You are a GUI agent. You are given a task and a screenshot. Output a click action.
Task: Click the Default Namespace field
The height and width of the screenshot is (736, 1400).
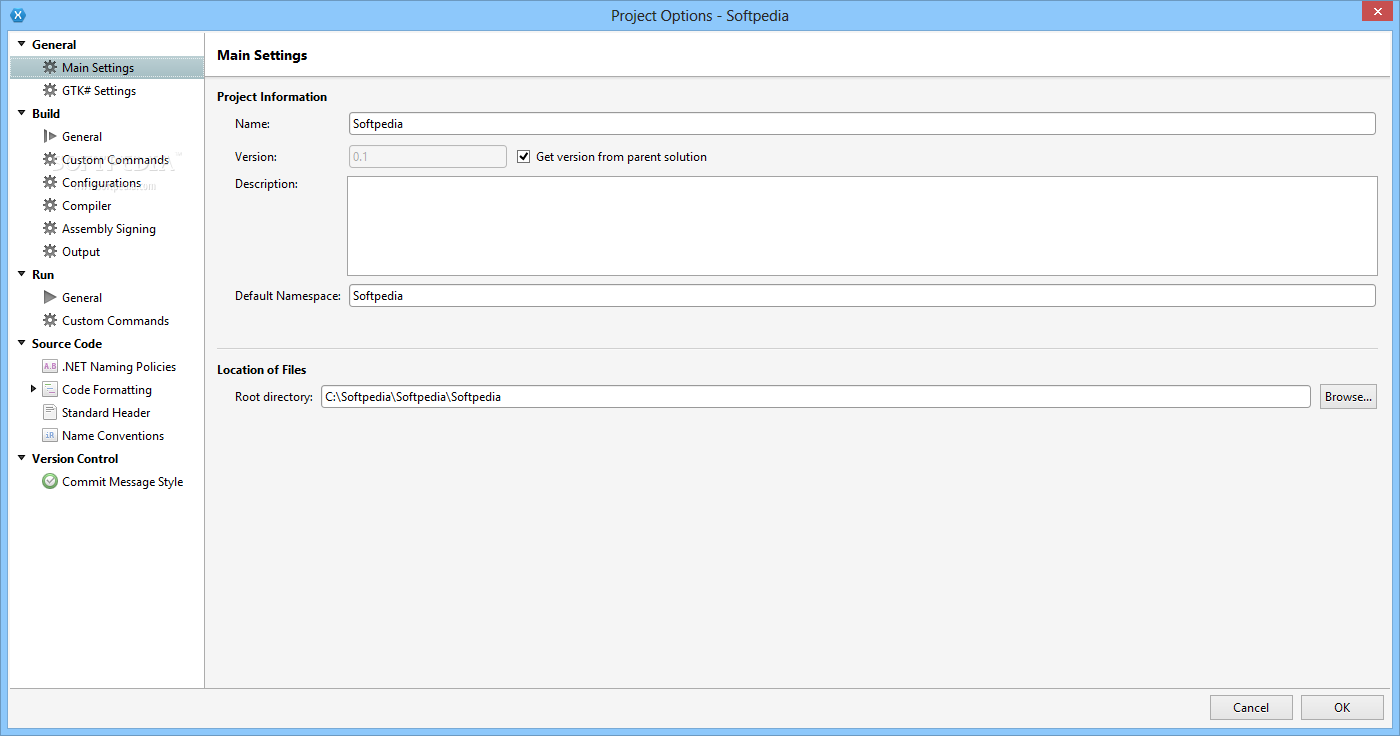coord(862,295)
